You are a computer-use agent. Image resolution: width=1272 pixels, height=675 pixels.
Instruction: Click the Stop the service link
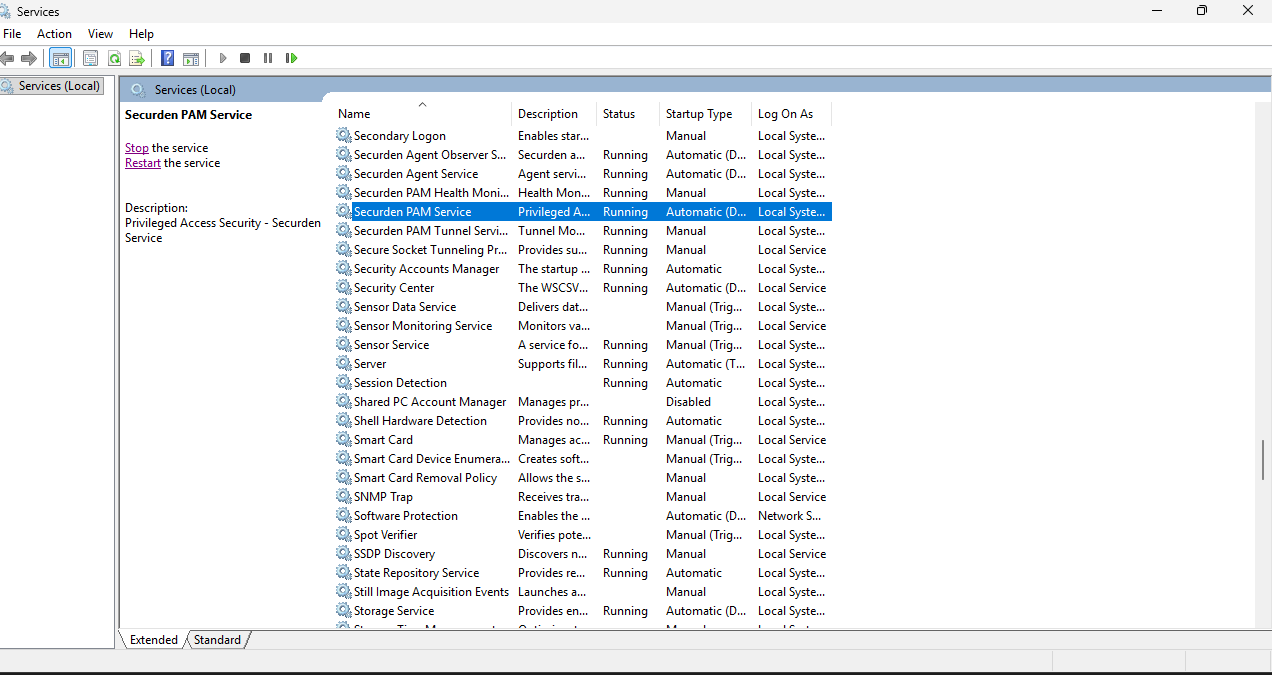coord(137,147)
